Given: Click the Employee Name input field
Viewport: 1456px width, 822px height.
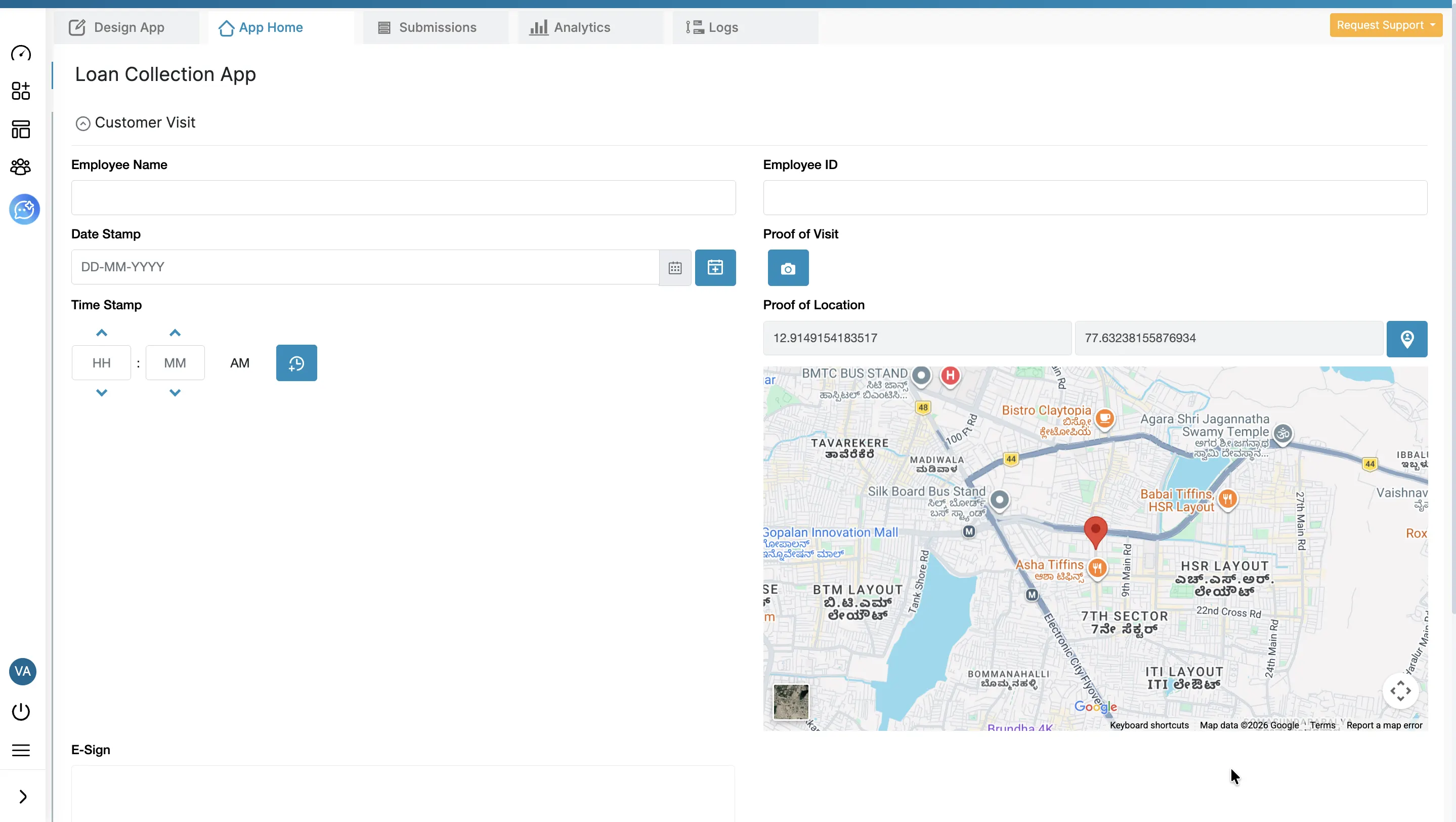Looking at the screenshot, I should click(x=404, y=198).
